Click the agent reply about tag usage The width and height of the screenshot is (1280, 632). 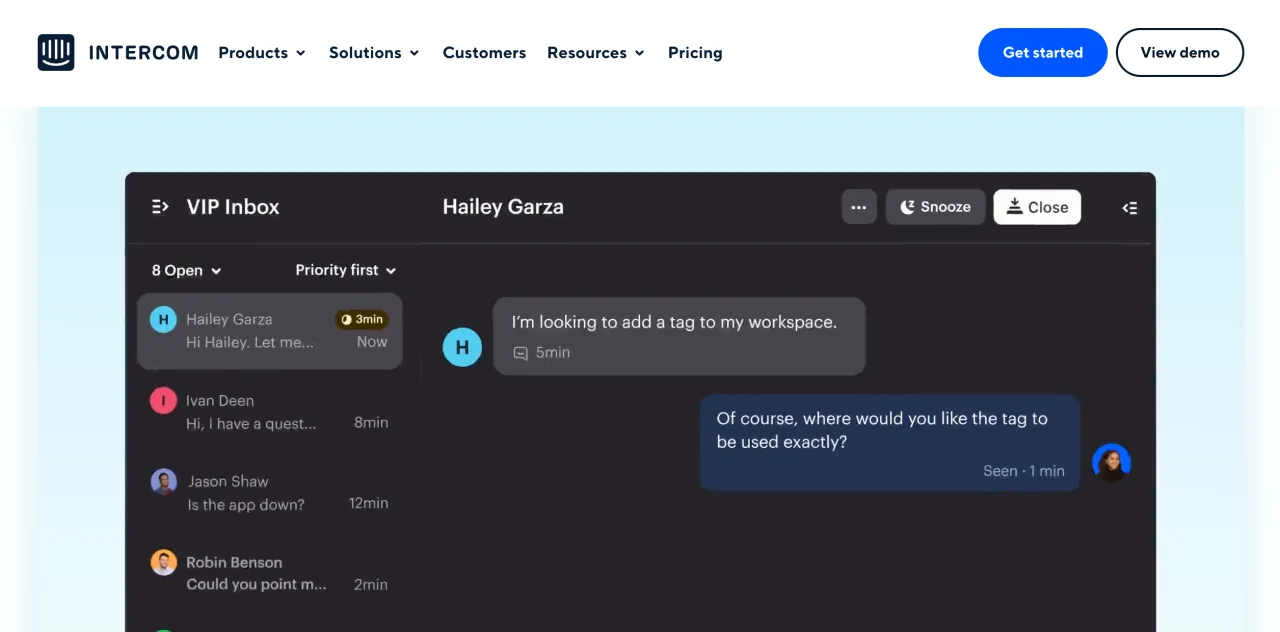pos(890,442)
